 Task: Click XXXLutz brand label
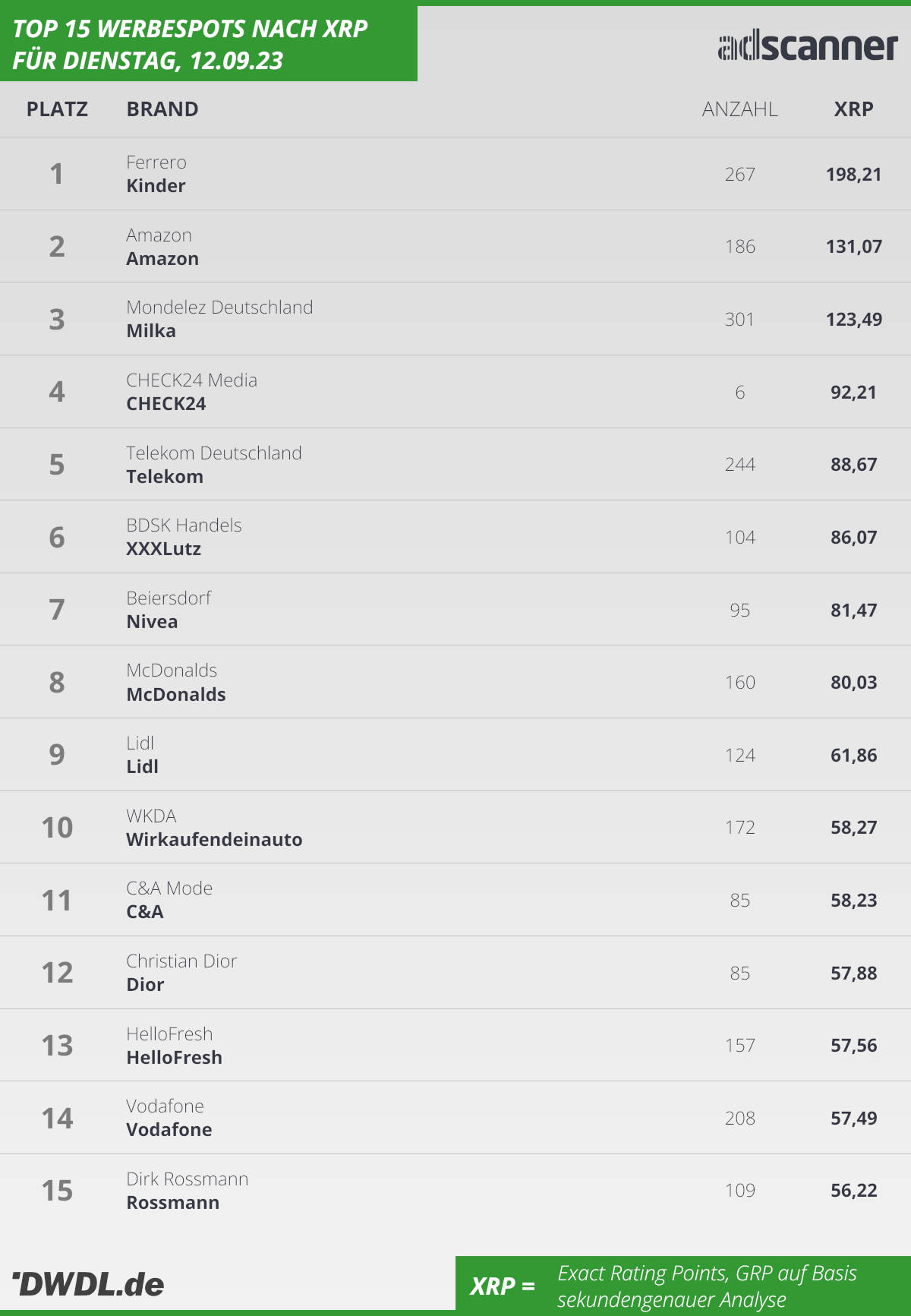(164, 549)
